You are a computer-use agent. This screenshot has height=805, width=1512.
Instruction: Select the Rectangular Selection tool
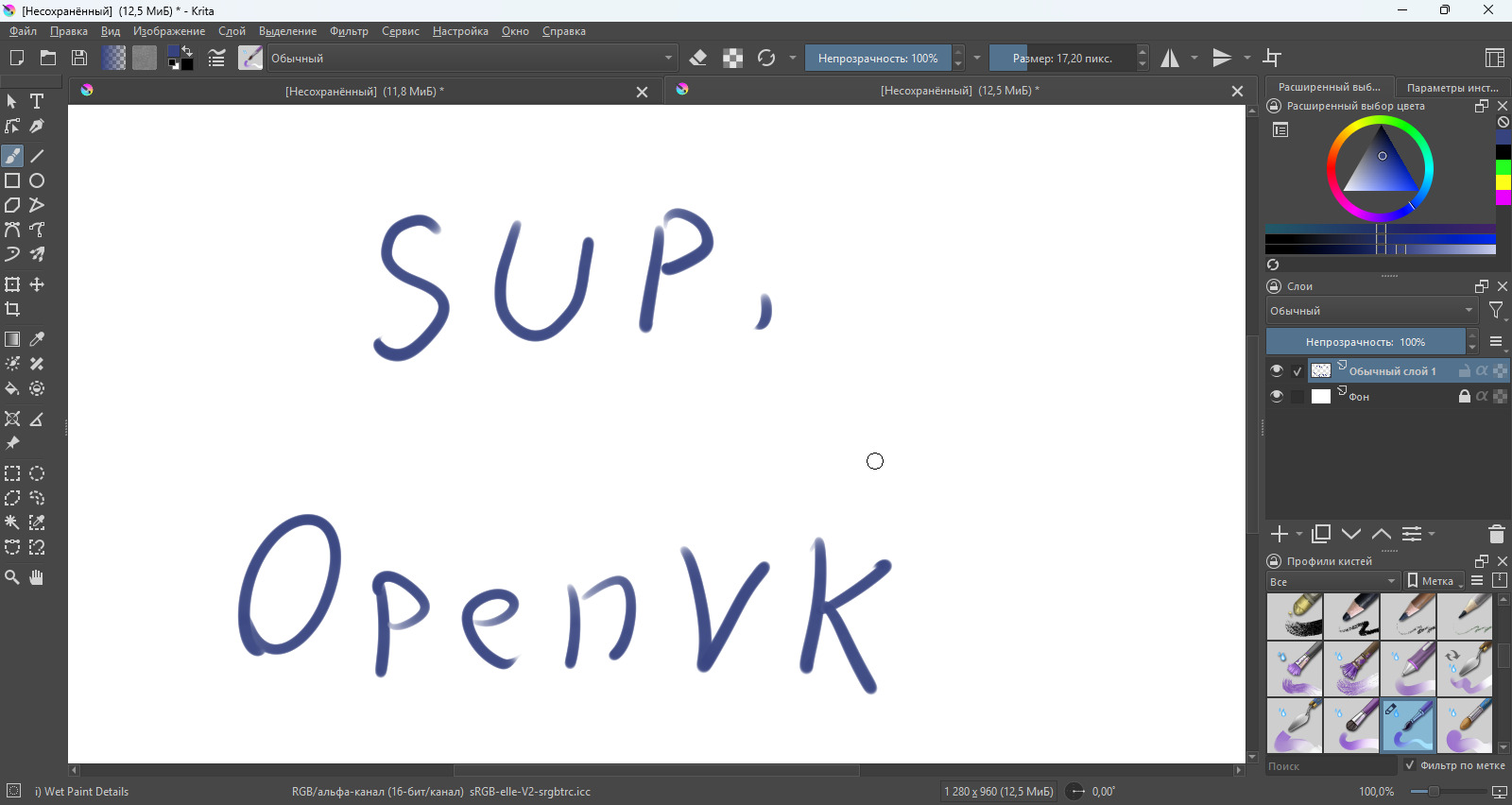(x=12, y=473)
